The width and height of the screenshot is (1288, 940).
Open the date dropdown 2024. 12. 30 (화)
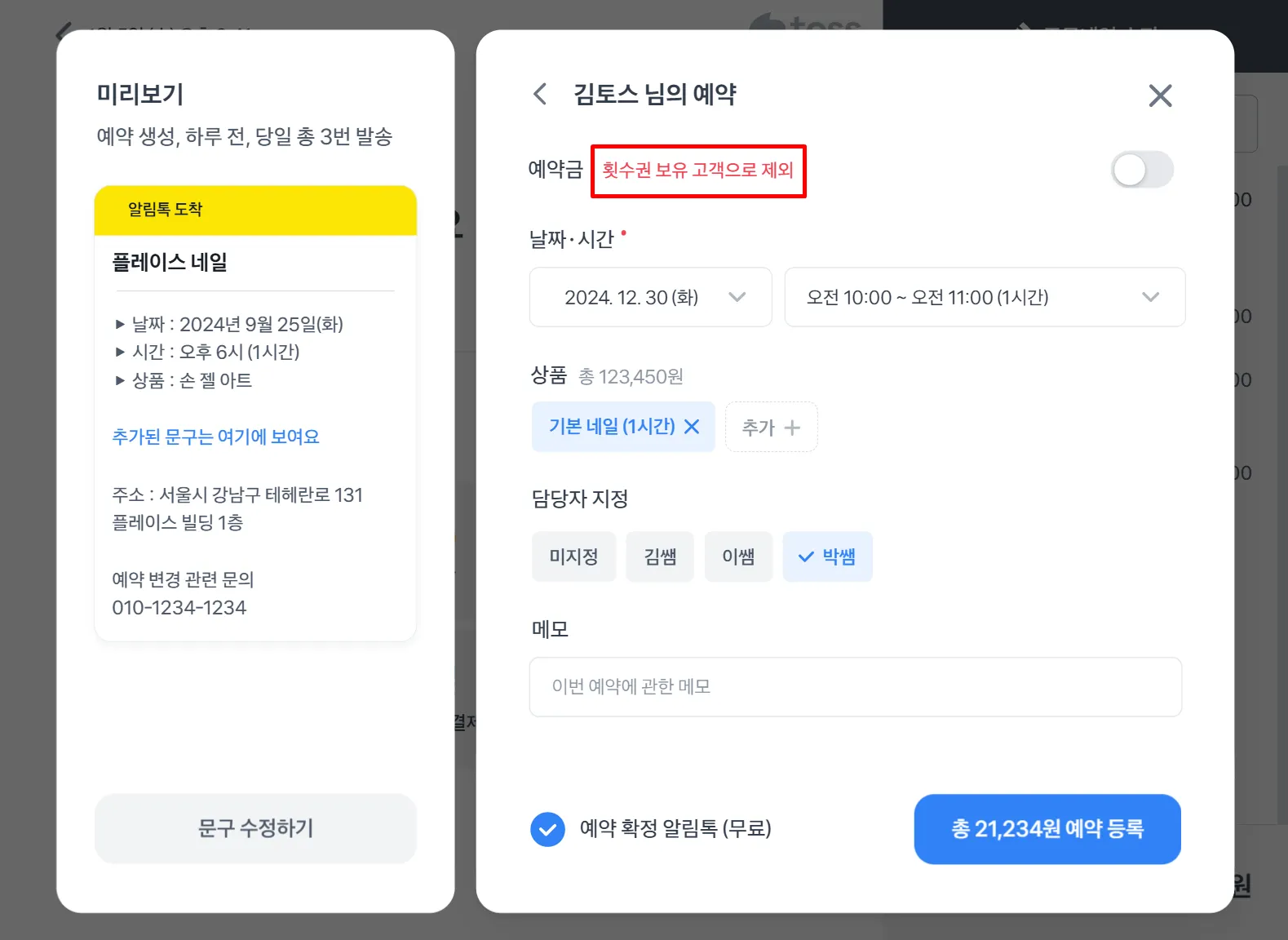pos(650,297)
